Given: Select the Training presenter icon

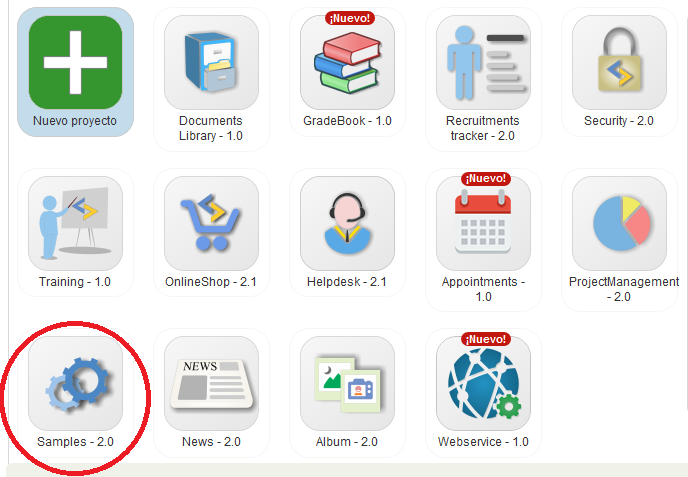Looking at the screenshot, I should coord(75,223).
